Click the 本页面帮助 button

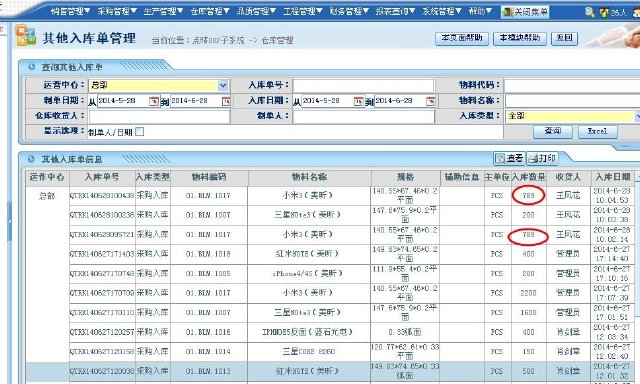pos(462,38)
